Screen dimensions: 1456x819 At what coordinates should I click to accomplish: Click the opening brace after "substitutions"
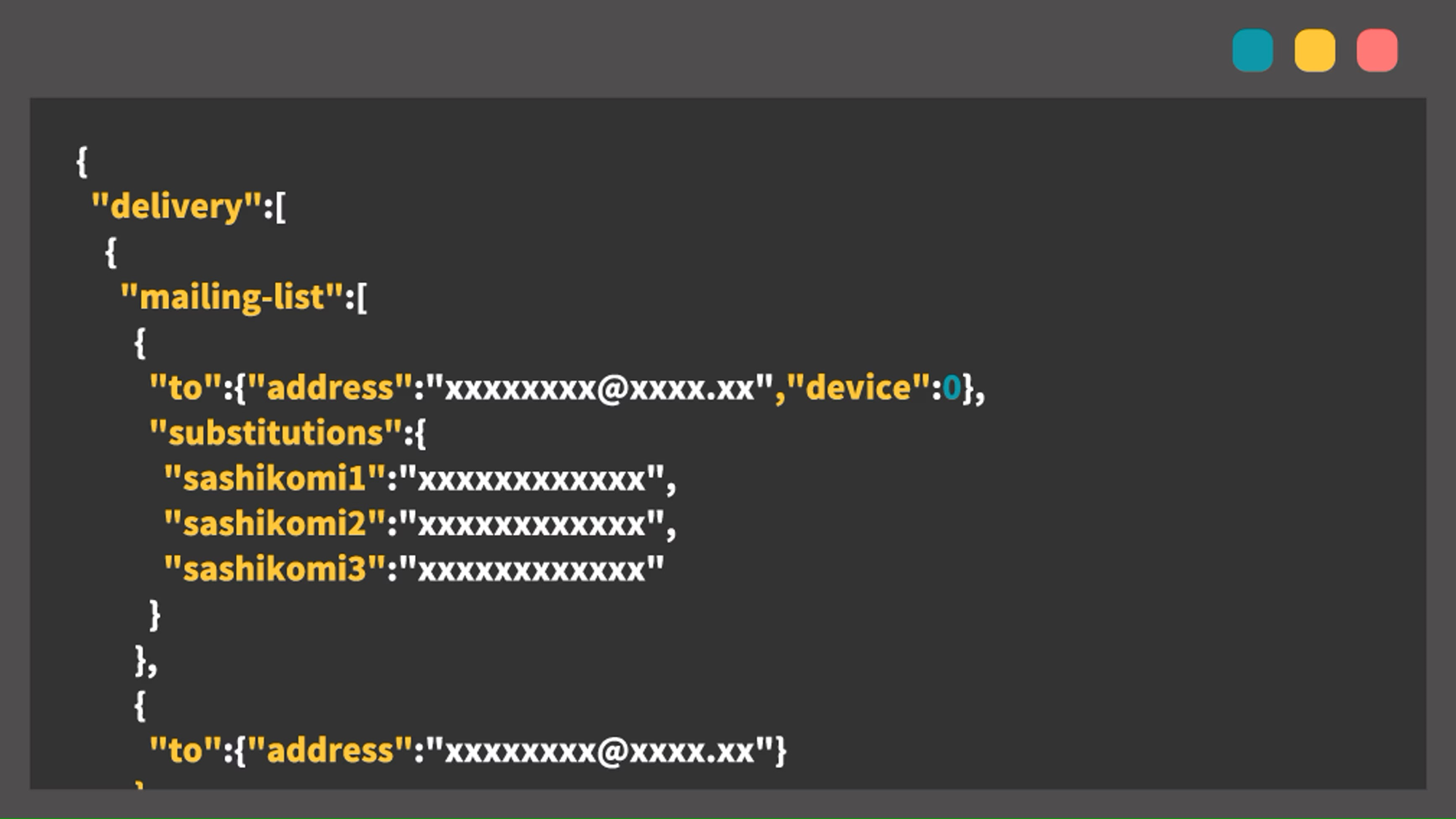[x=420, y=434]
